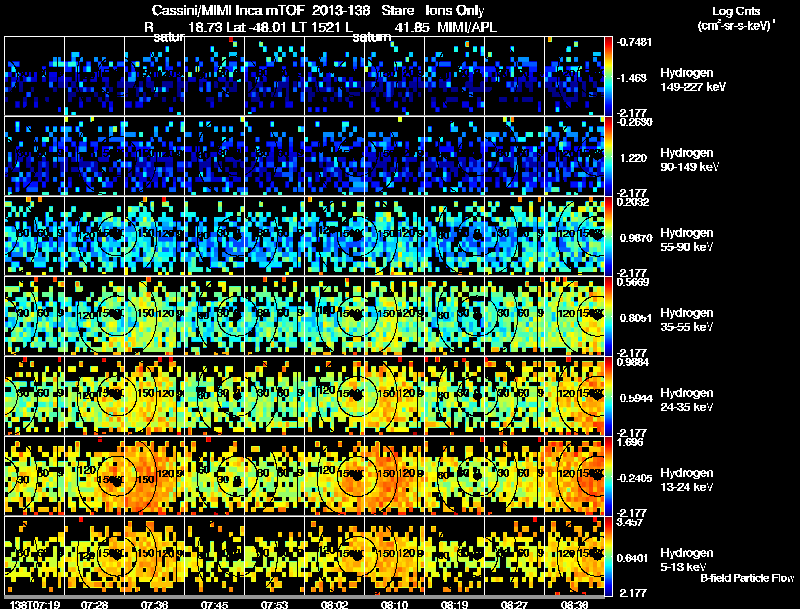Click the 3.457 scale maximum value
Screen dimensions: 800x609
tap(630, 522)
